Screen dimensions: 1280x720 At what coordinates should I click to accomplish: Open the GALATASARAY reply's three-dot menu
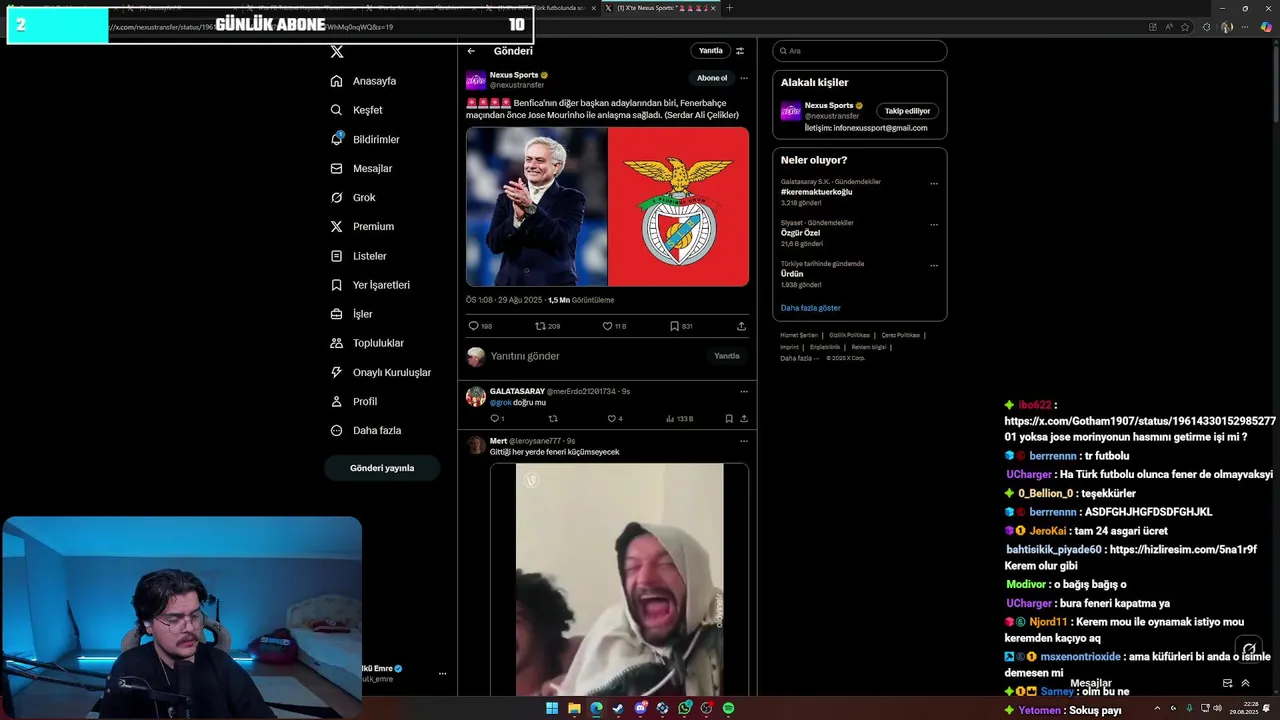744,391
